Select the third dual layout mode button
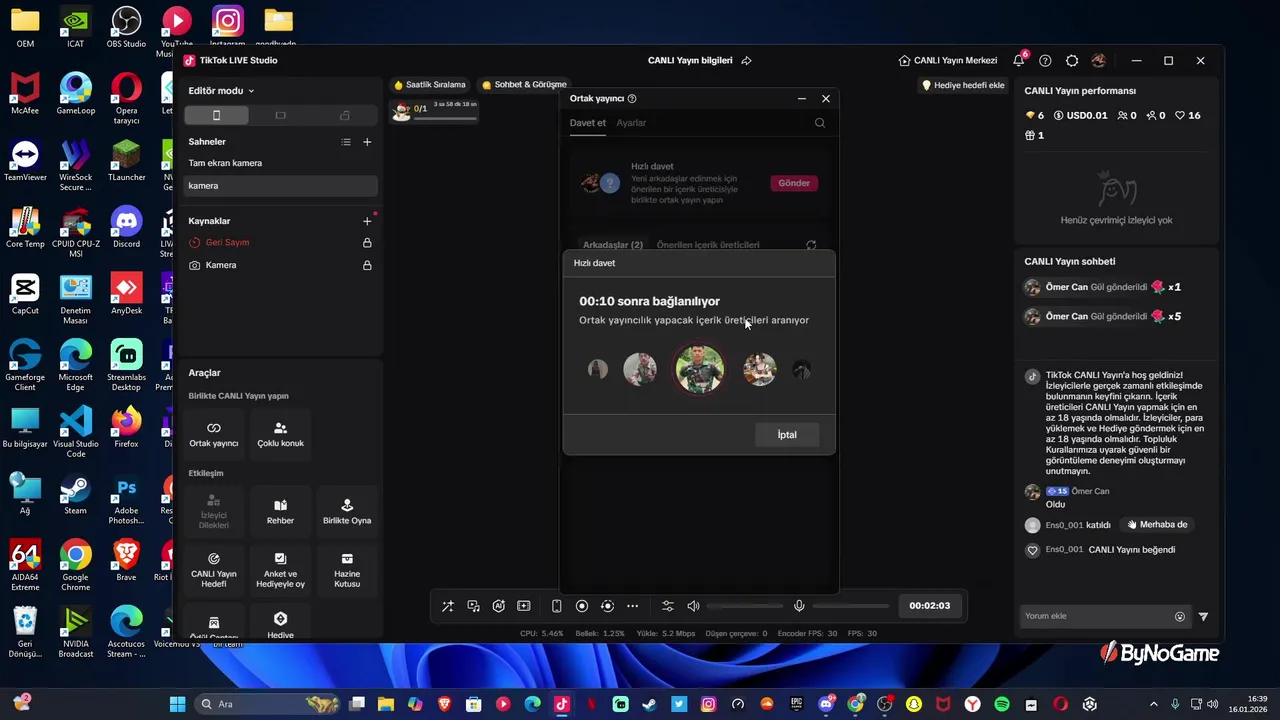The height and width of the screenshot is (720, 1280). [x=345, y=116]
